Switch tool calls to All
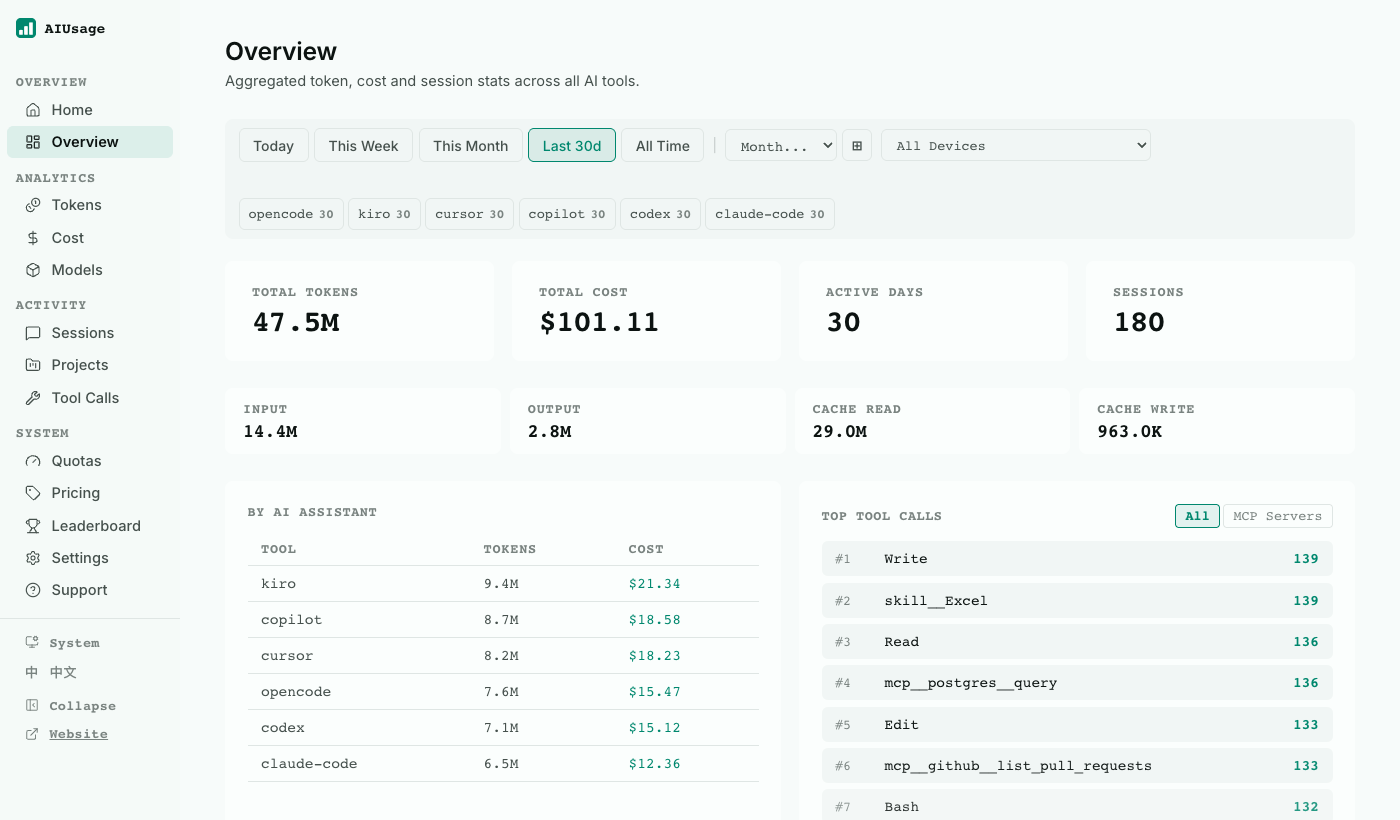Screen dimensions: 1400x820 (x=1197, y=516)
